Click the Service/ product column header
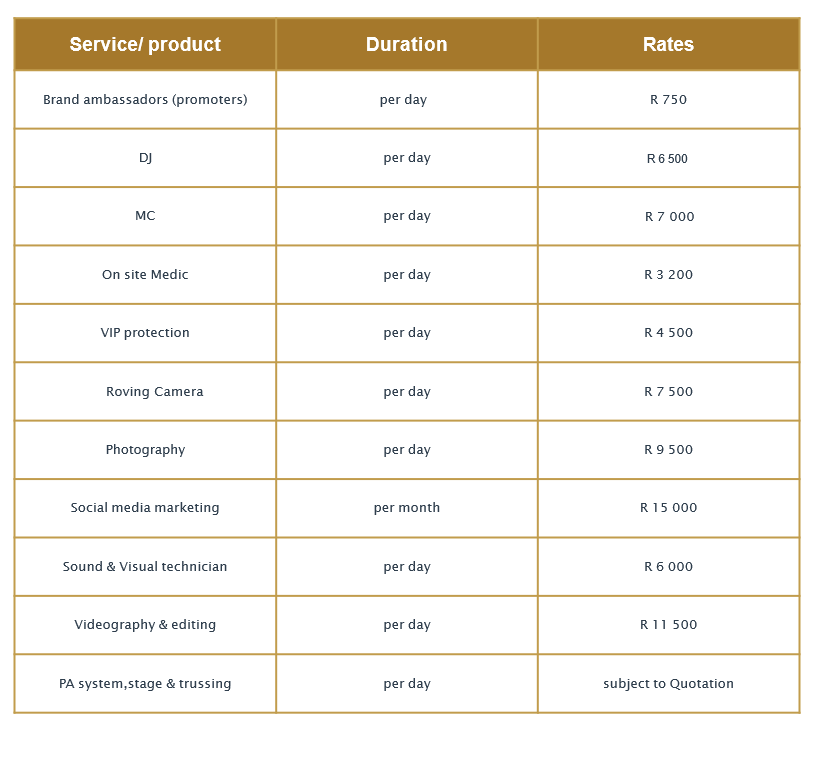This screenshot has width=814, height=768. tap(145, 44)
